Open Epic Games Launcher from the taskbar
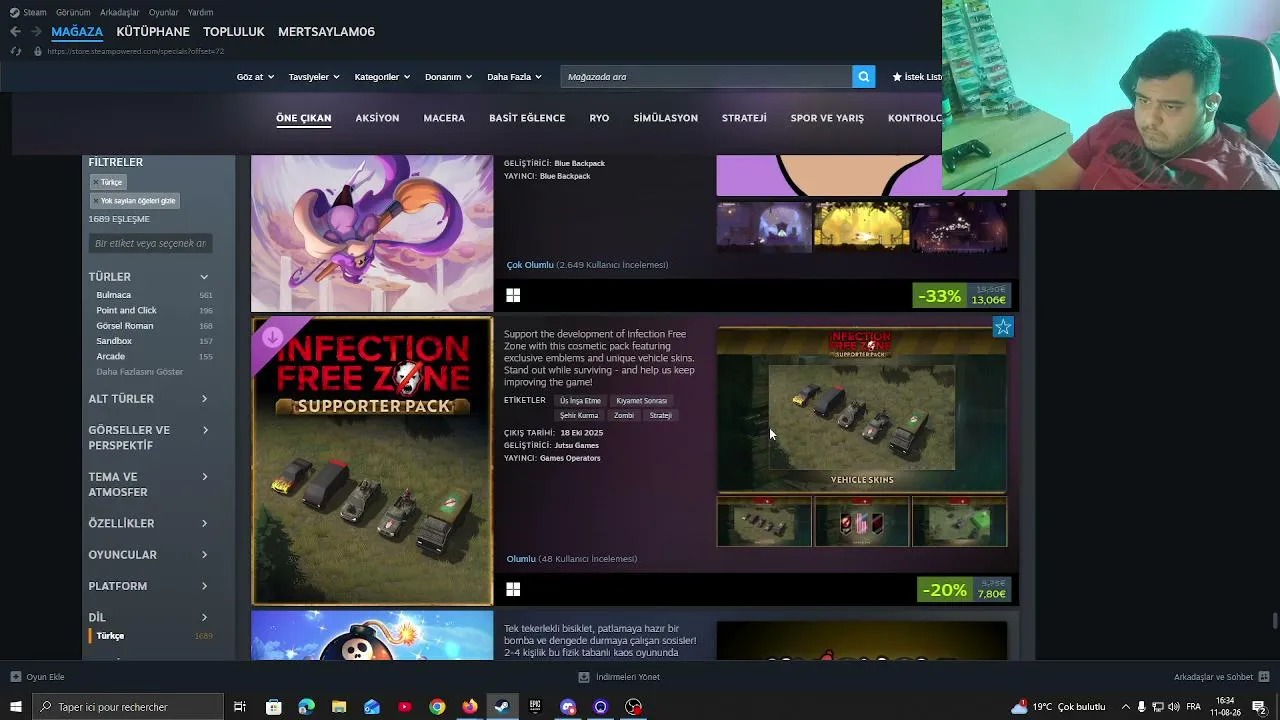Screen dimensions: 1280x720 click(535, 707)
